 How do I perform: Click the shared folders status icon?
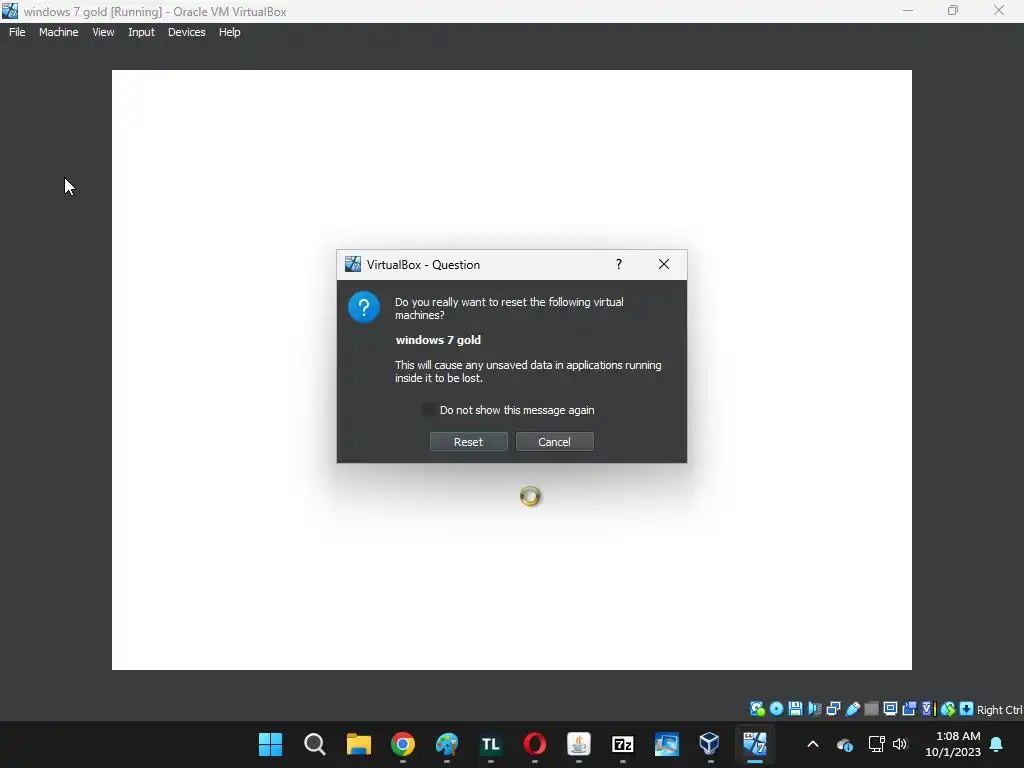(x=871, y=709)
